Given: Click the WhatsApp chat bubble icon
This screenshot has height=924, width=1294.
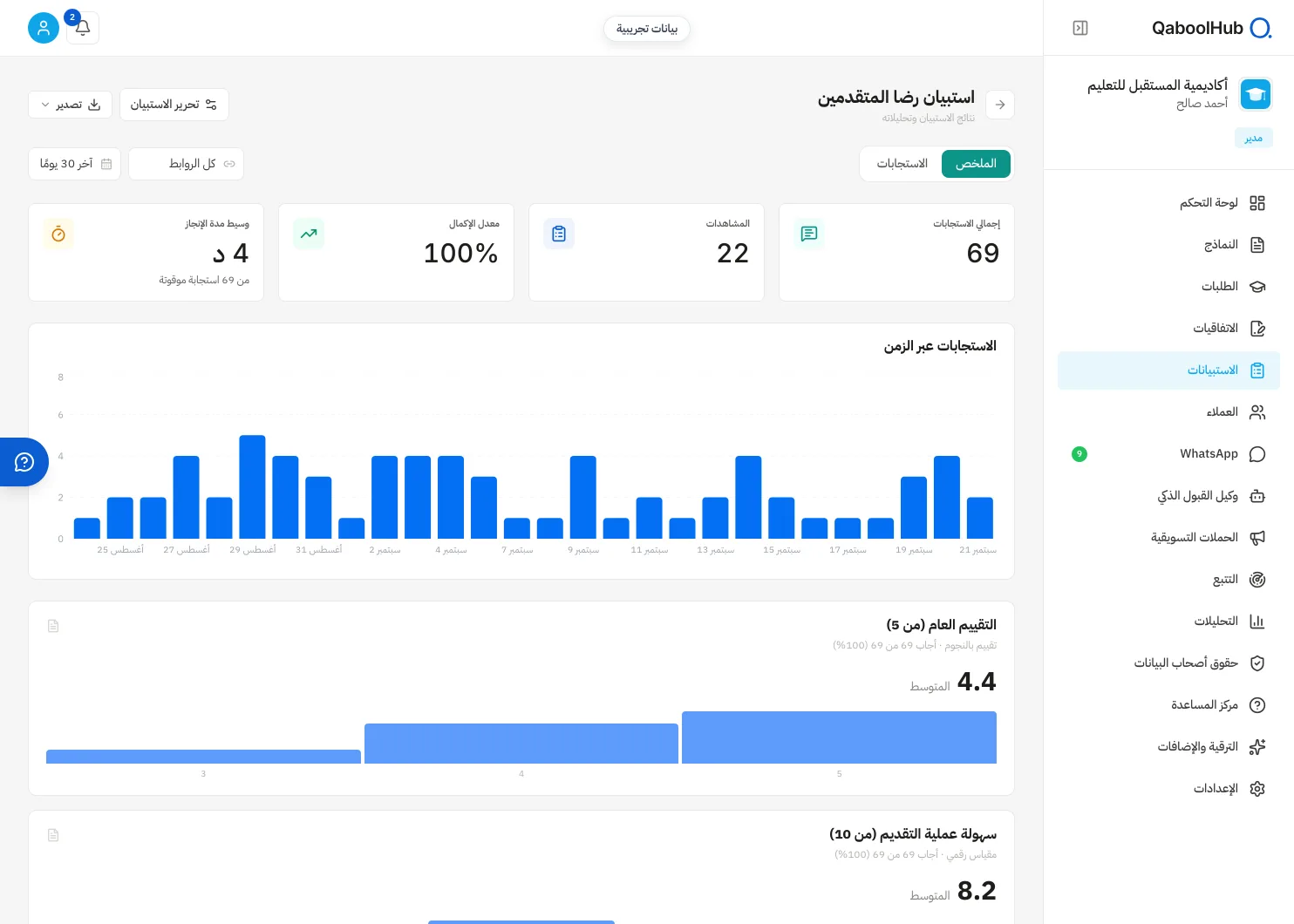Looking at the screenshot, I should 1257,454.
